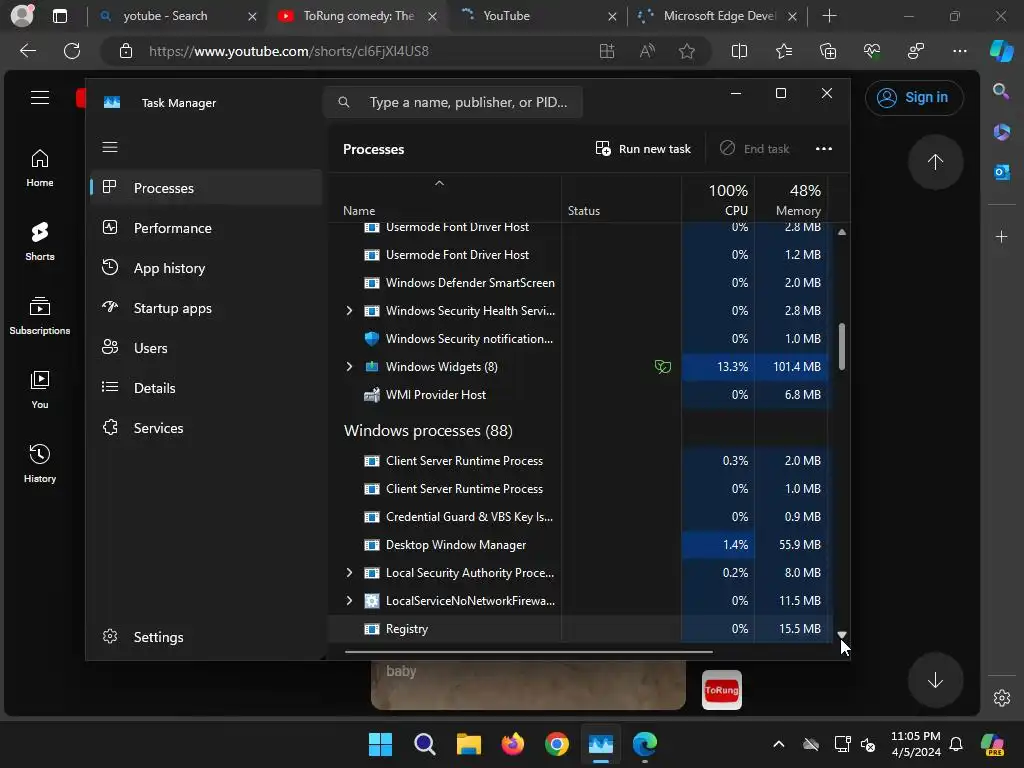Viewport: 1024px width, 768px height.
Task: Click the ToRung channel avatar
Action: [x=722, y=690]
